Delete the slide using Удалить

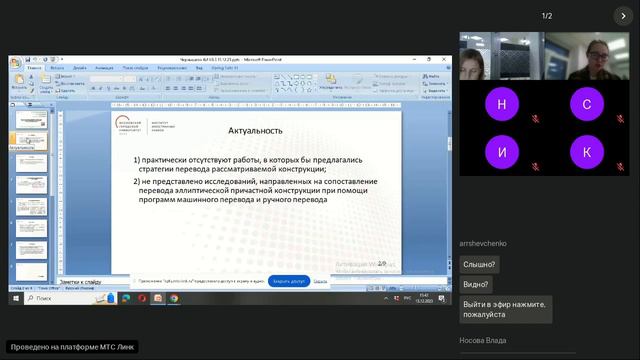66,91
